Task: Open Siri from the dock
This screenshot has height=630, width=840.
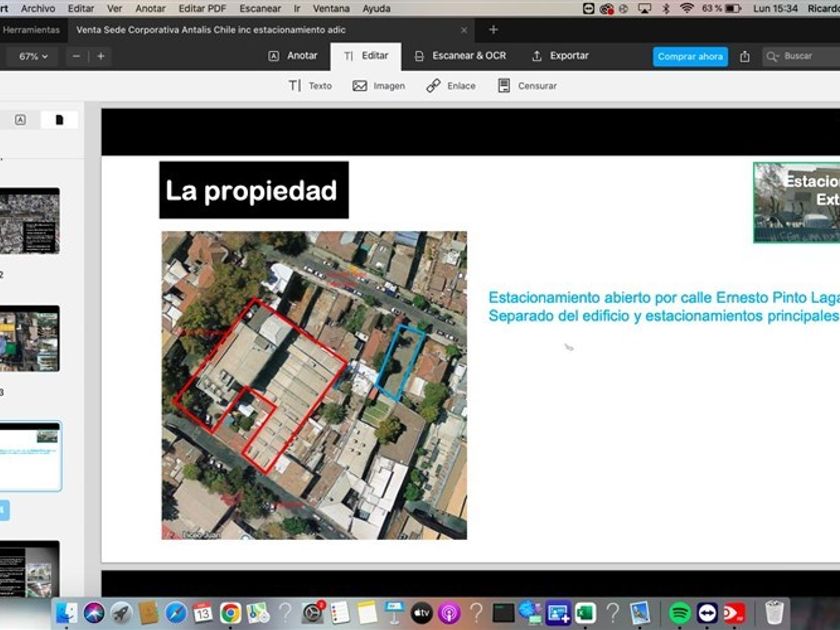Action: click(x=94, y=612)
